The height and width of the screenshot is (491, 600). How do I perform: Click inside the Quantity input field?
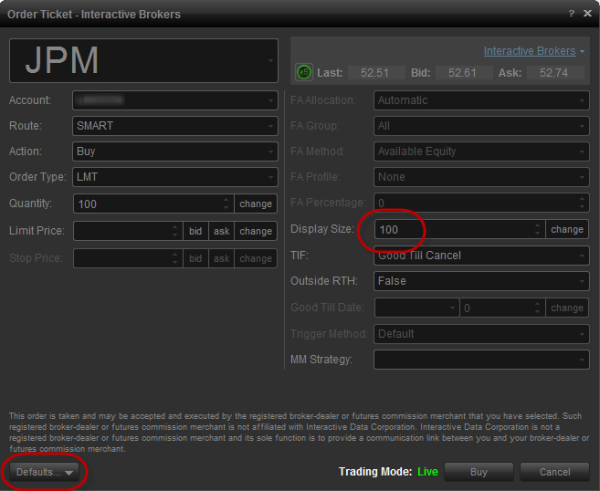(147, 204)
